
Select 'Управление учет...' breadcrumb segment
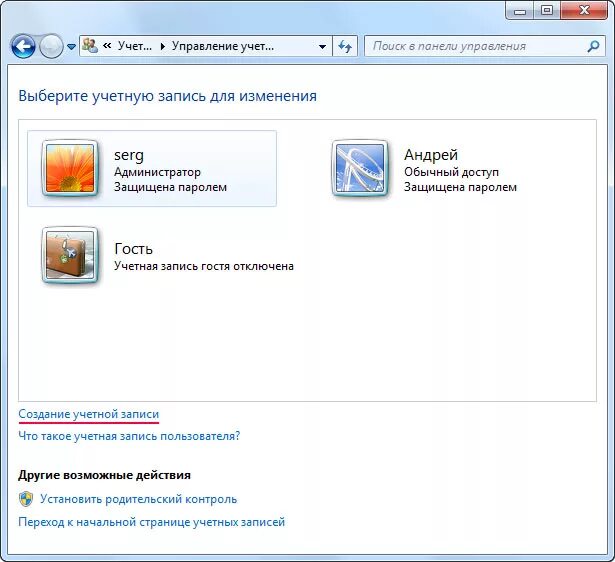point(222,46)
